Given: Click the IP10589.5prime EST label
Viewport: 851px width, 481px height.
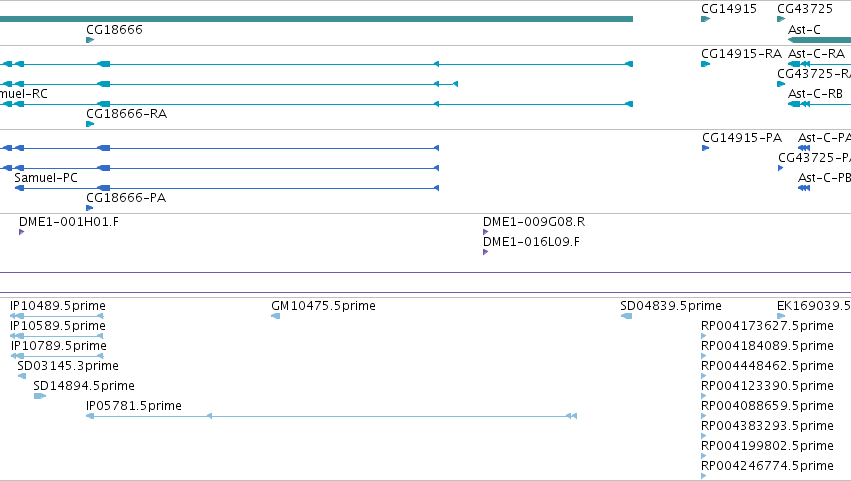Looking at the screenshot, I should (58, 326).
